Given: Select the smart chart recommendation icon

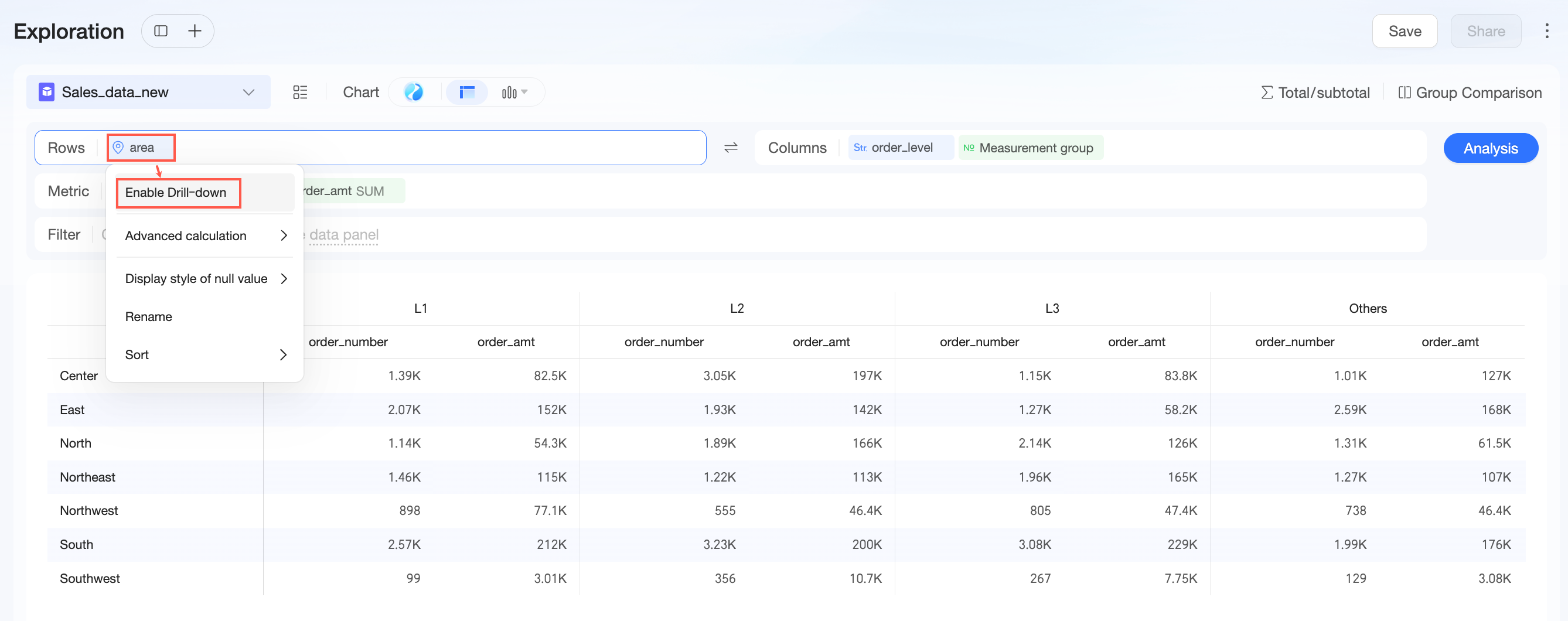Looking at the screenshot, I should (414, 93).
